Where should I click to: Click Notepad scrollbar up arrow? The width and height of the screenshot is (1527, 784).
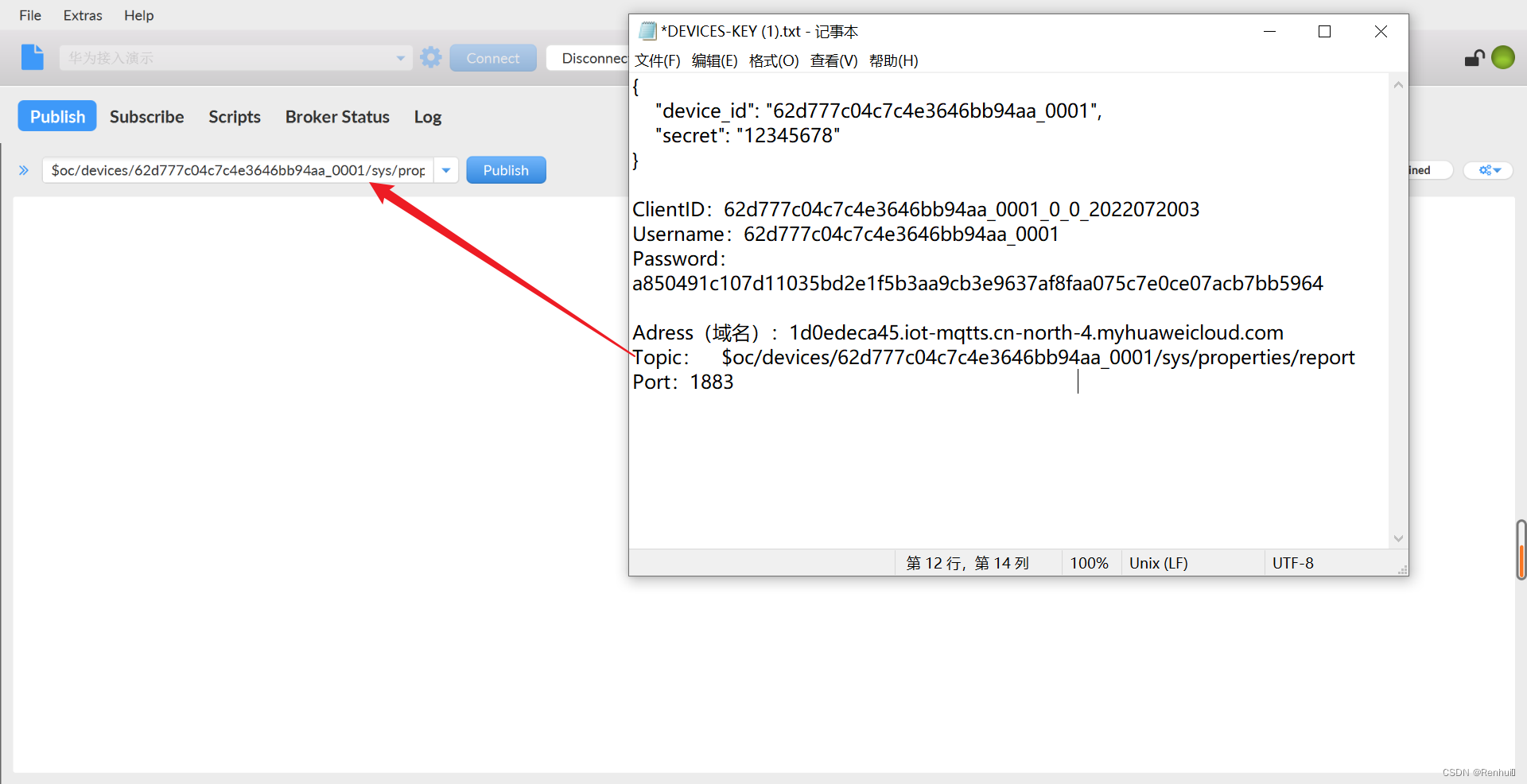(1398, 84)
